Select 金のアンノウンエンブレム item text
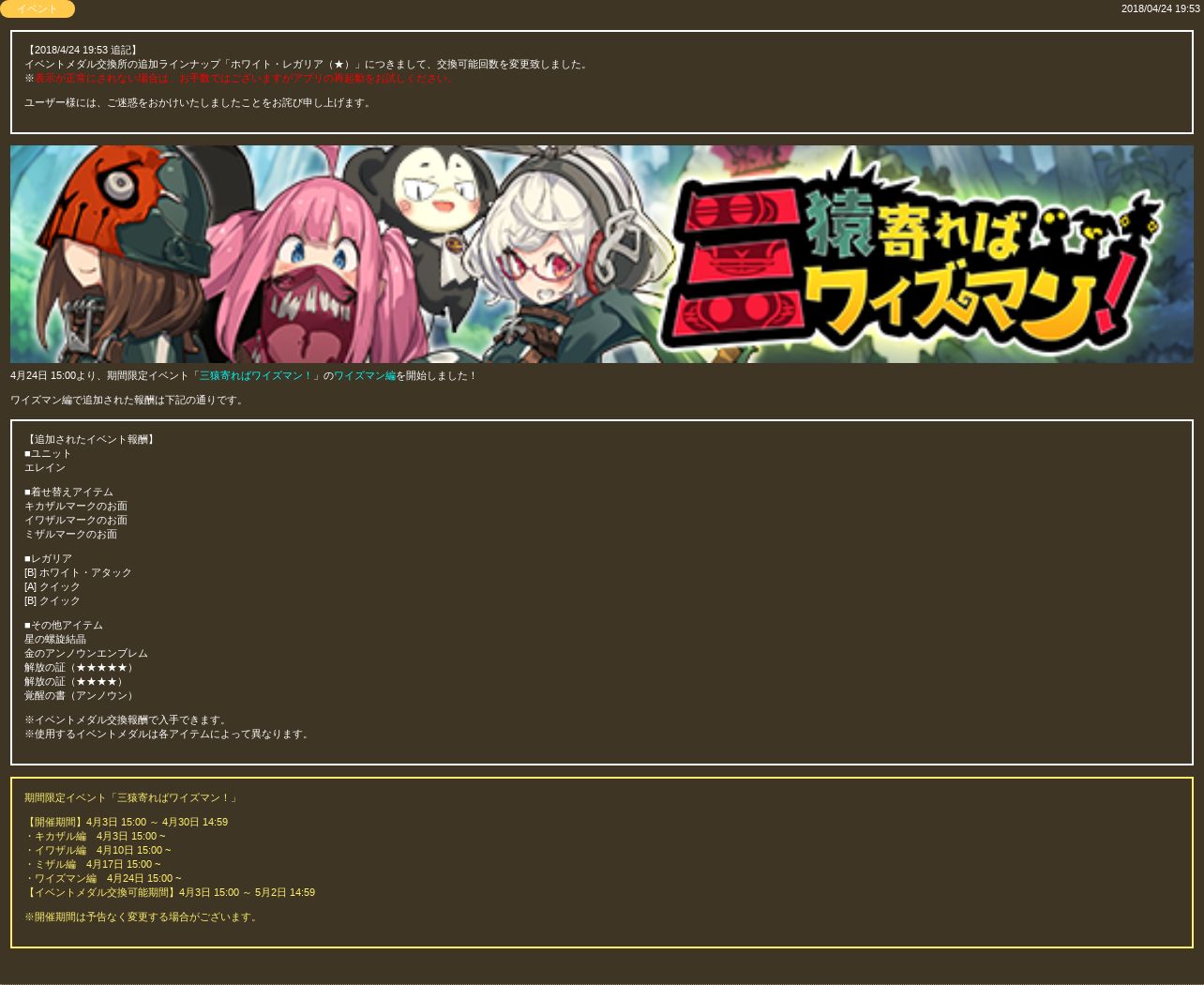Screen dimensions: 1204x985 pos(86,654)
